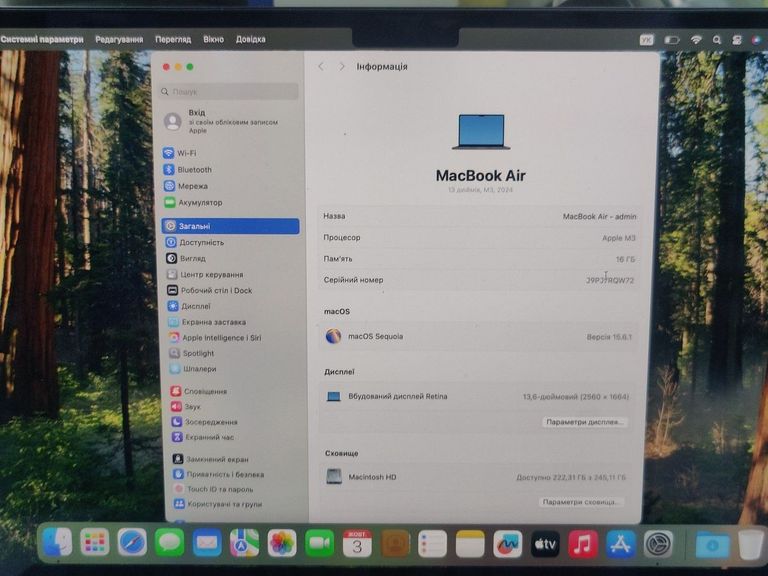This screenshot has width=768, height=576.
Task: Open Calendar from the Dock
Action: click(357, 543)
